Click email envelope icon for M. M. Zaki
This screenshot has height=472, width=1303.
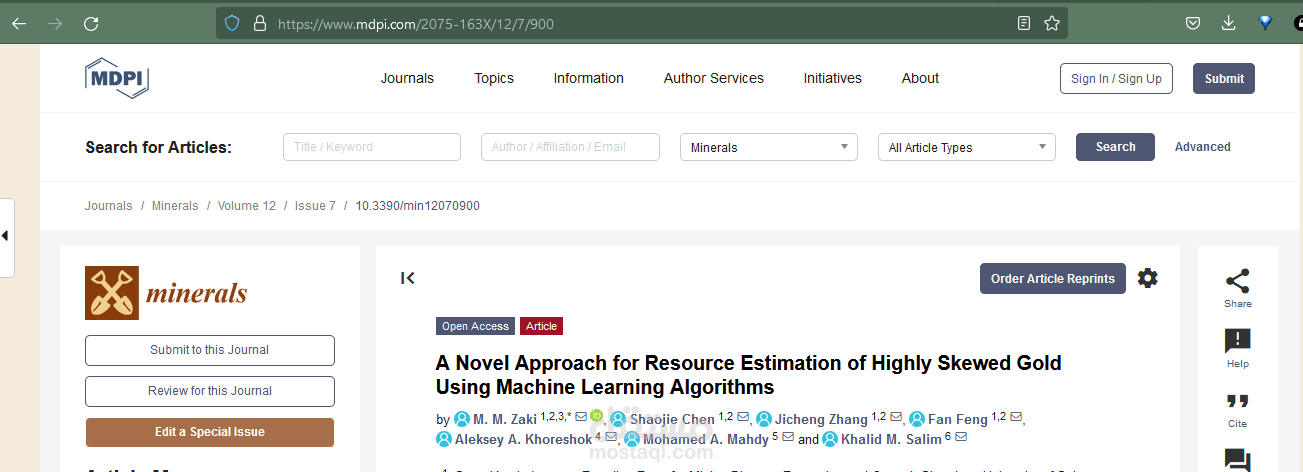coord(581,416)
